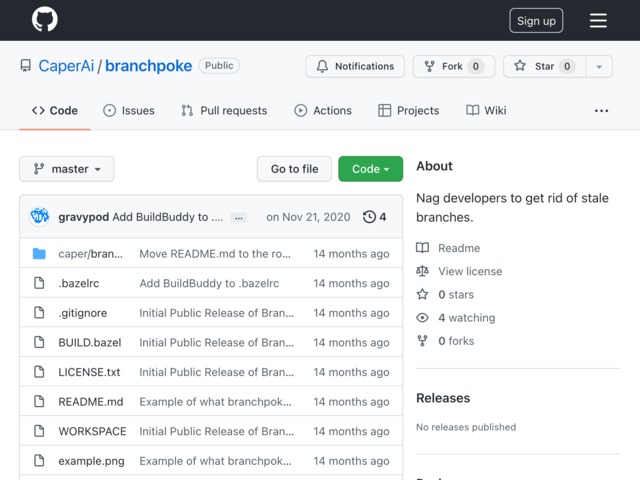Image resolution: width=640 pixels, height=480 pixels.
Task: Click the file icon next to example.png
Action: pyautogui.click(x=39, y=460)
